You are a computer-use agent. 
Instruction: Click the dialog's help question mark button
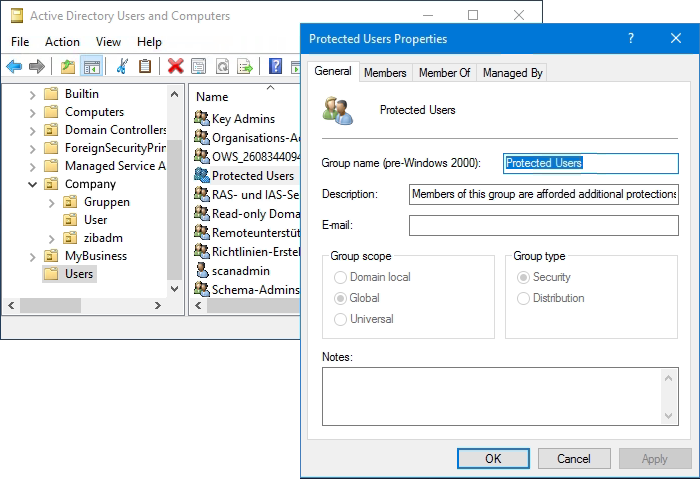pos(631,38)
